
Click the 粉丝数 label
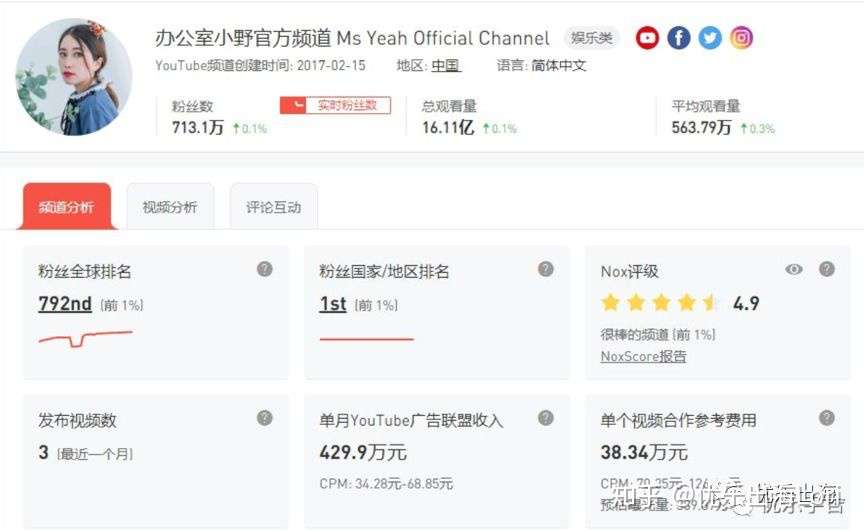pos(192,106)
